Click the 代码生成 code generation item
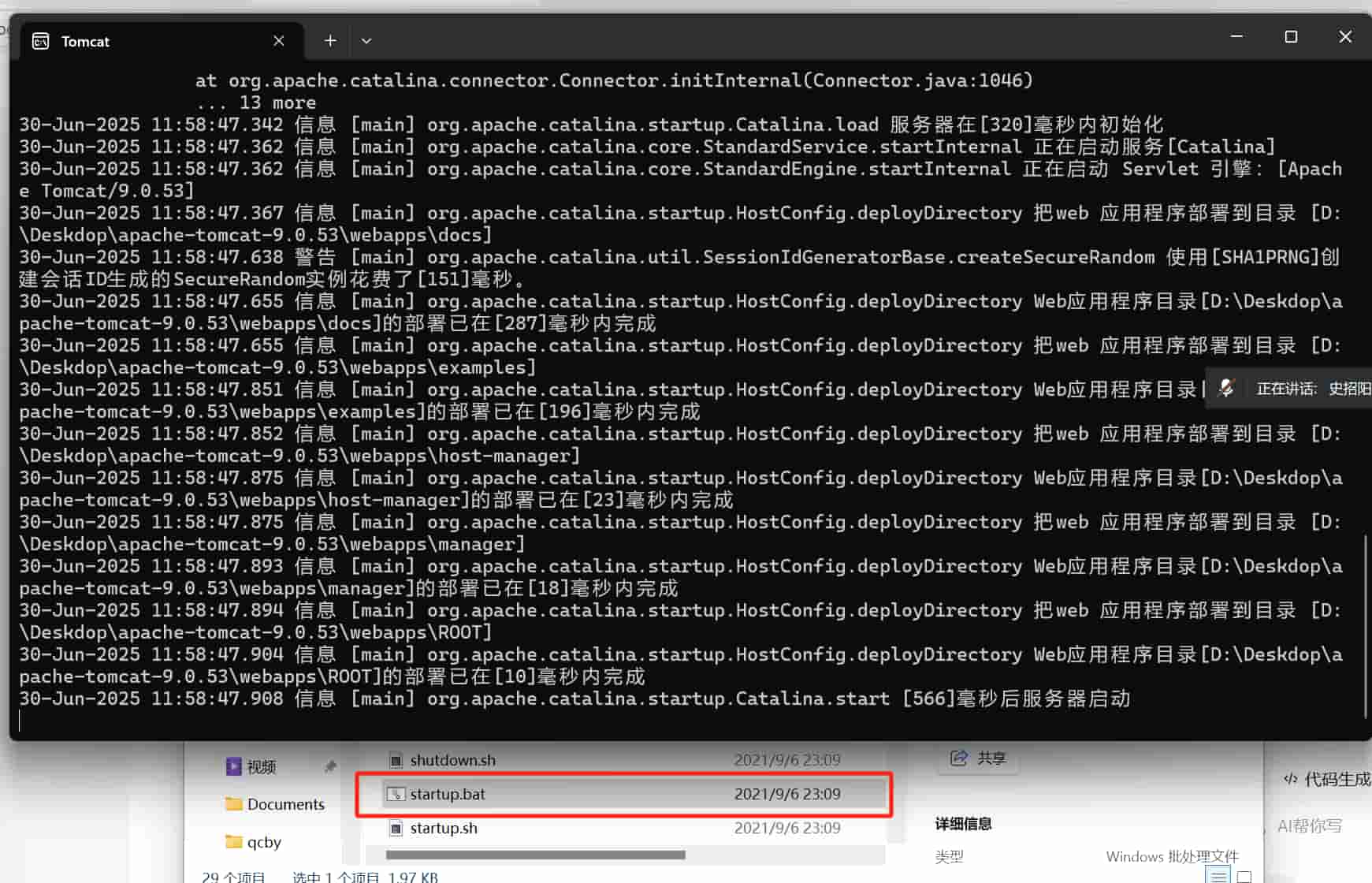1372x883 pixels. (1327, 779)
